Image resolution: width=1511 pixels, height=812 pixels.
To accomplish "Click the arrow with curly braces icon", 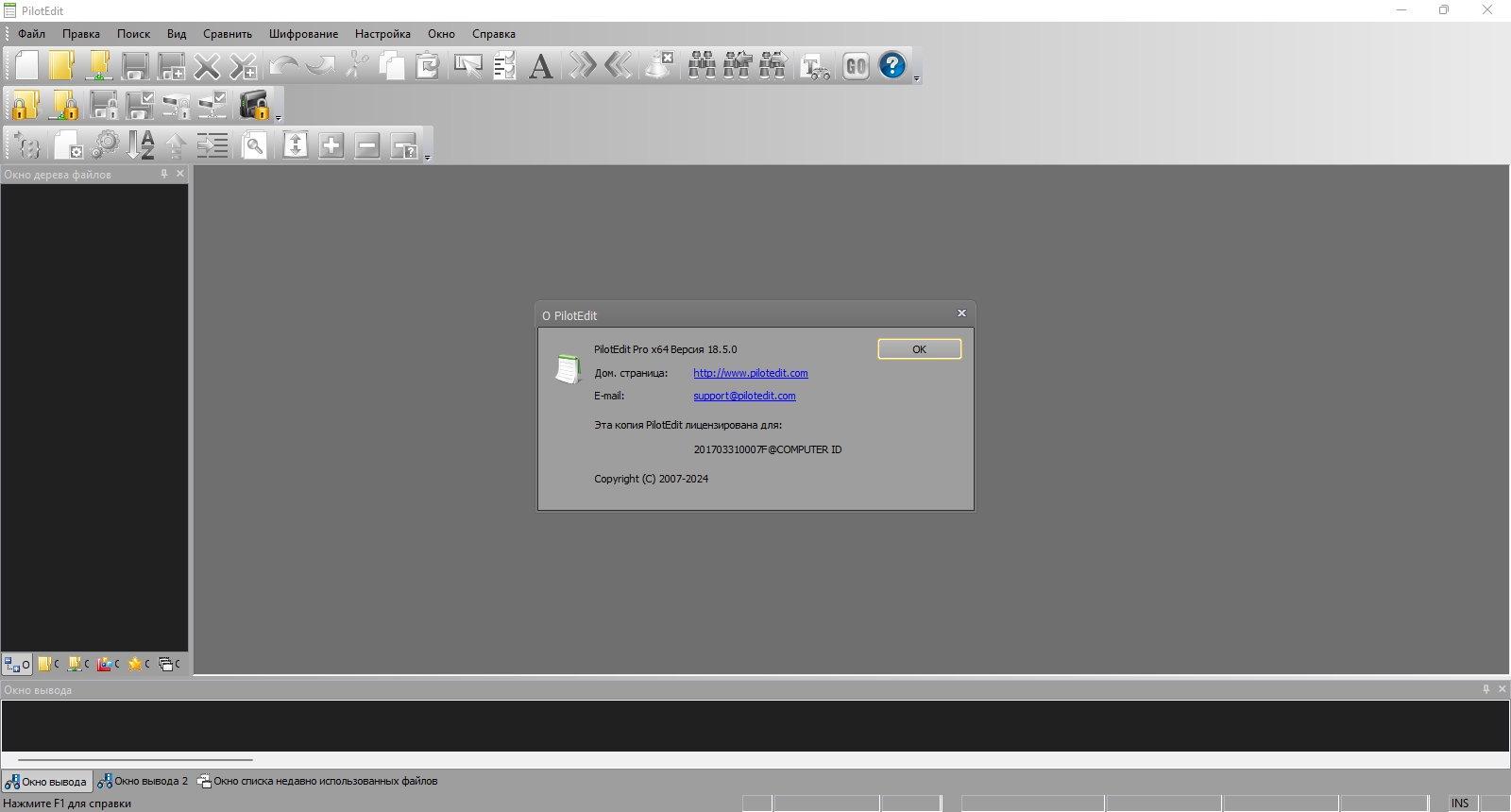I will [x=26, y=144].
